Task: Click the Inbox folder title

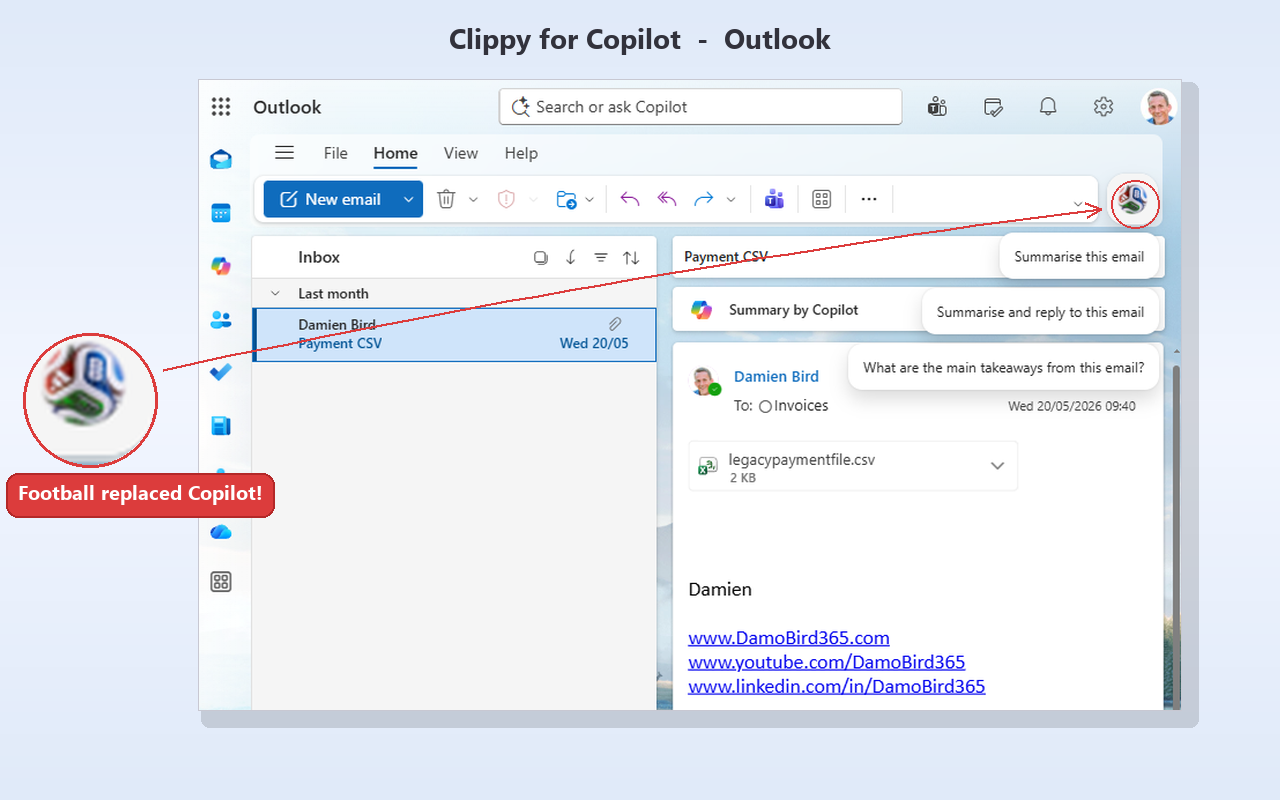Action: tap(319, 257)
